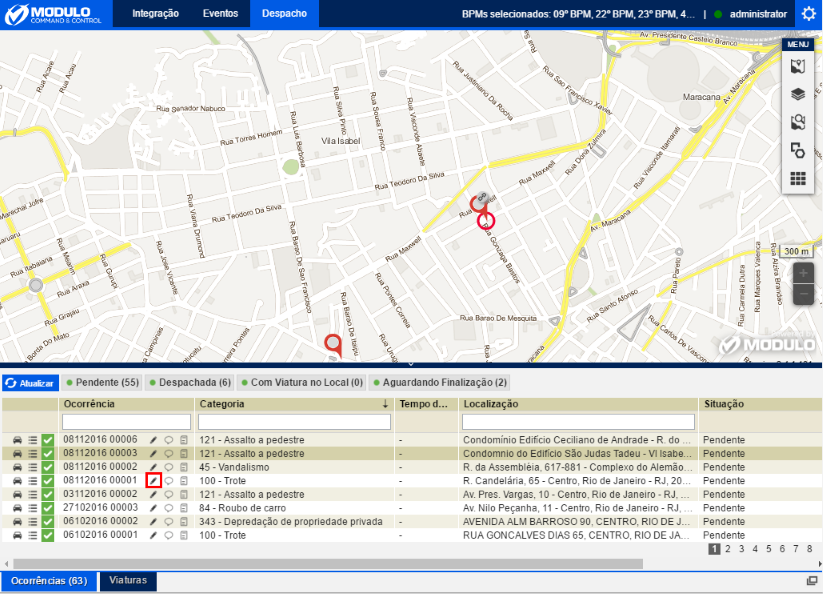Toggle green checkbox for 06102016 00001
The width and height of the screenshot is (823, 594).
(x=48, y=535)
